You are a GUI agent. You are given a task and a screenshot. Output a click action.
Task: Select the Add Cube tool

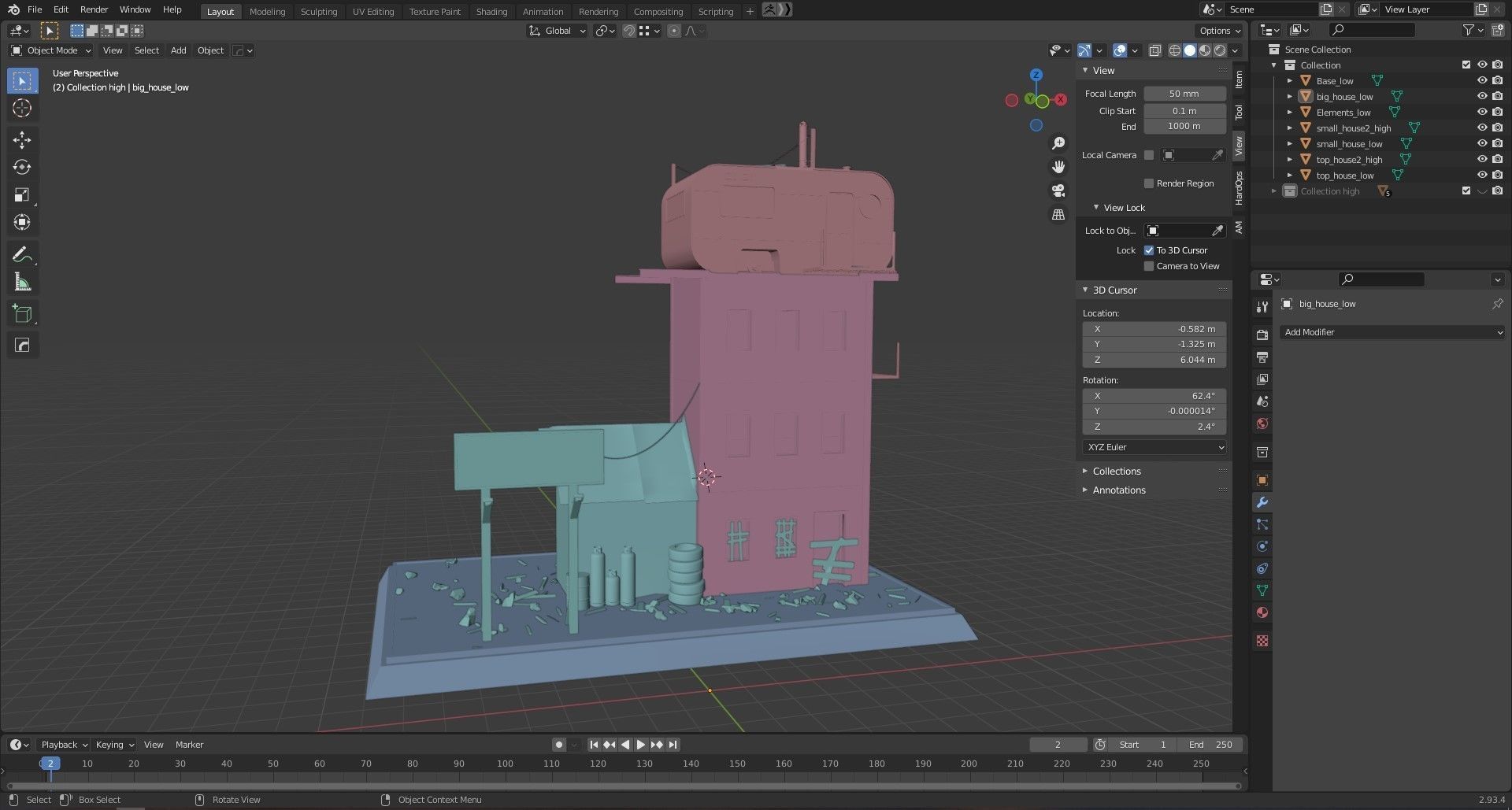tap(22, 313)
